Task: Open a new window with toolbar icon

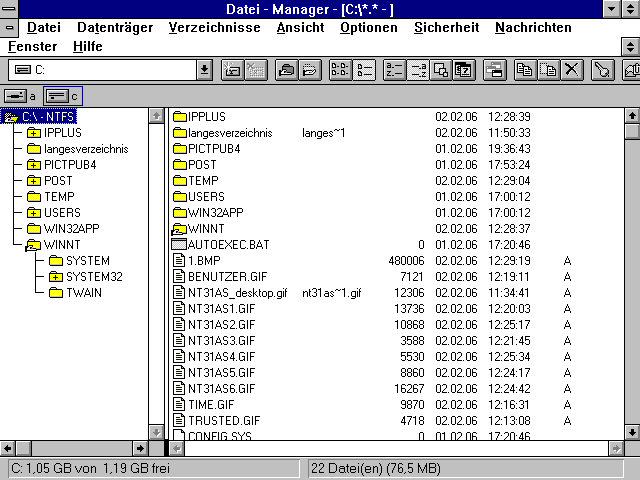Action: 494,70
